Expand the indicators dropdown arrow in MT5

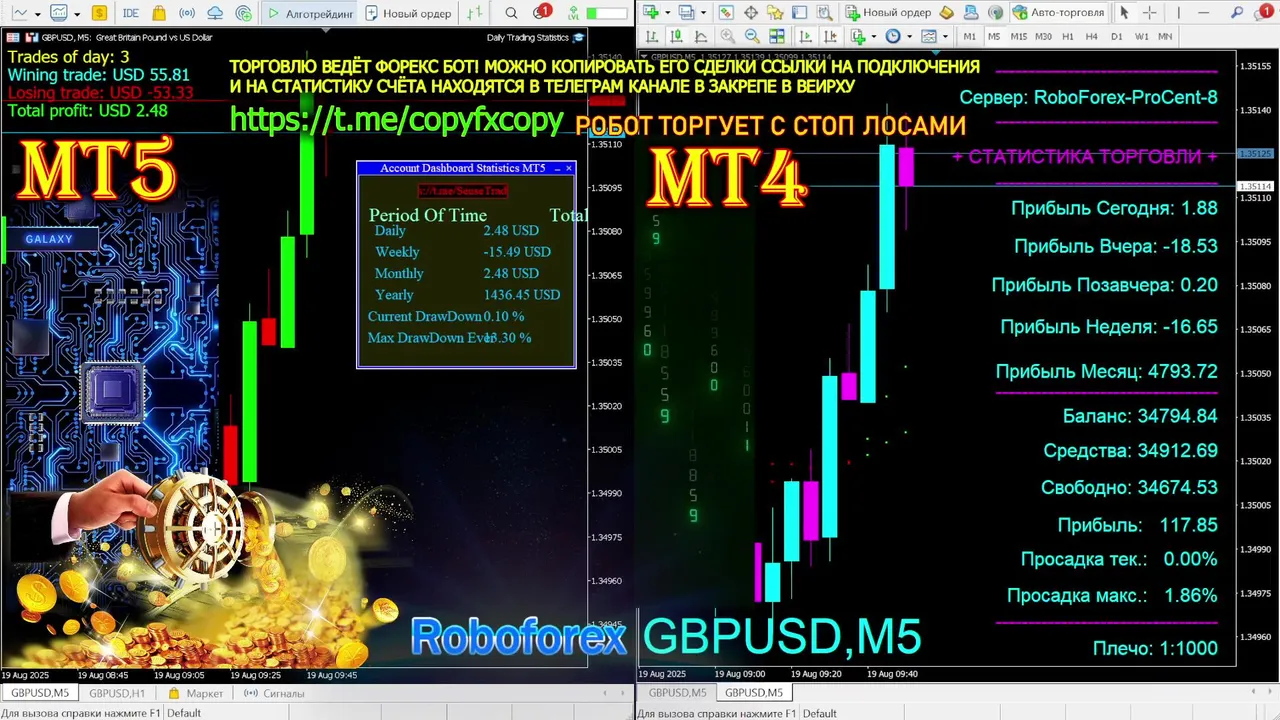(77, 14)
